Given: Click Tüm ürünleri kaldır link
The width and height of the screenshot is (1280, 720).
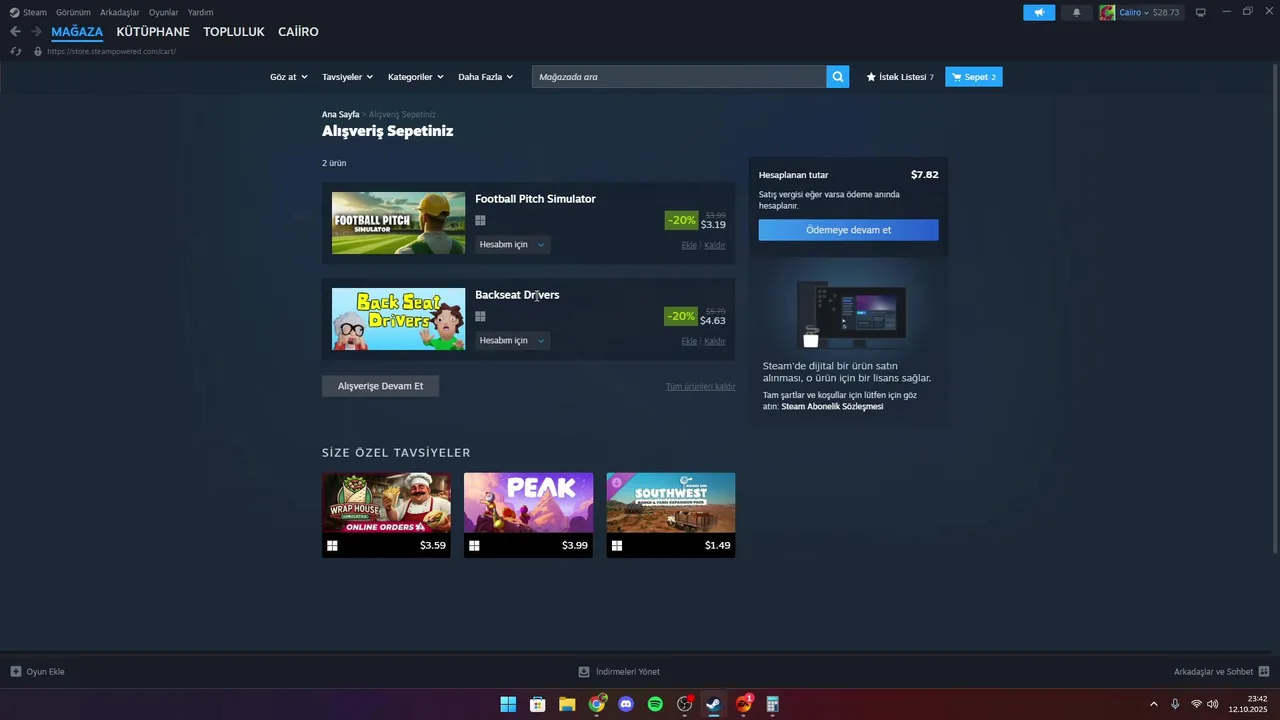Looking at the screenshot, I should click(700, 386).
